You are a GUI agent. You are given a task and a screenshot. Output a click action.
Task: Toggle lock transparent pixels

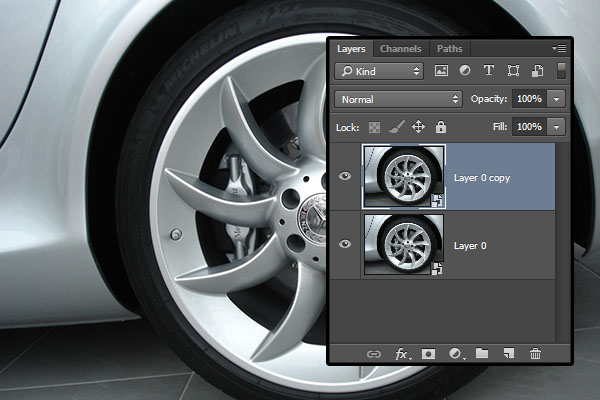tap(375, 127)
